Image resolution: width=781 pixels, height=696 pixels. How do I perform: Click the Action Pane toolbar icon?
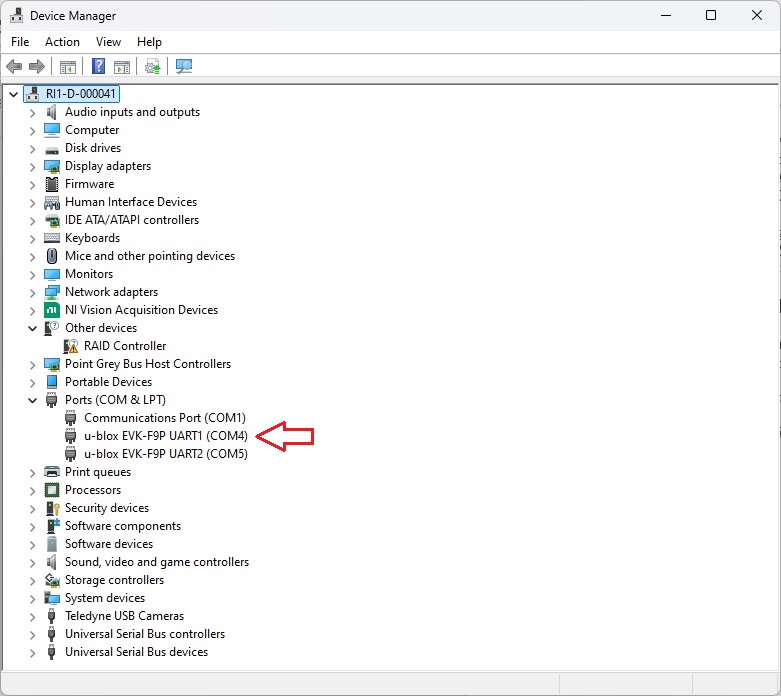pyautogui.click(x=122, y=66)
